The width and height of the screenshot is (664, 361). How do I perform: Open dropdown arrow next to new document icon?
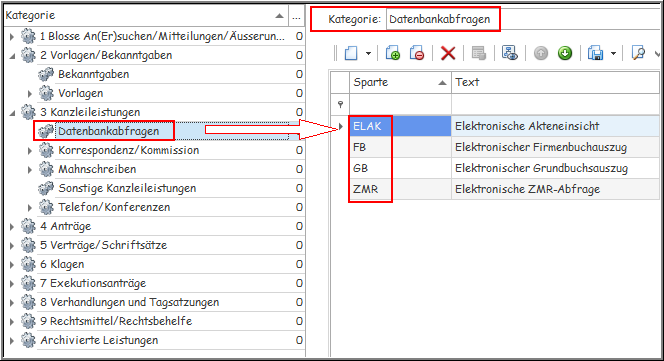368,53
